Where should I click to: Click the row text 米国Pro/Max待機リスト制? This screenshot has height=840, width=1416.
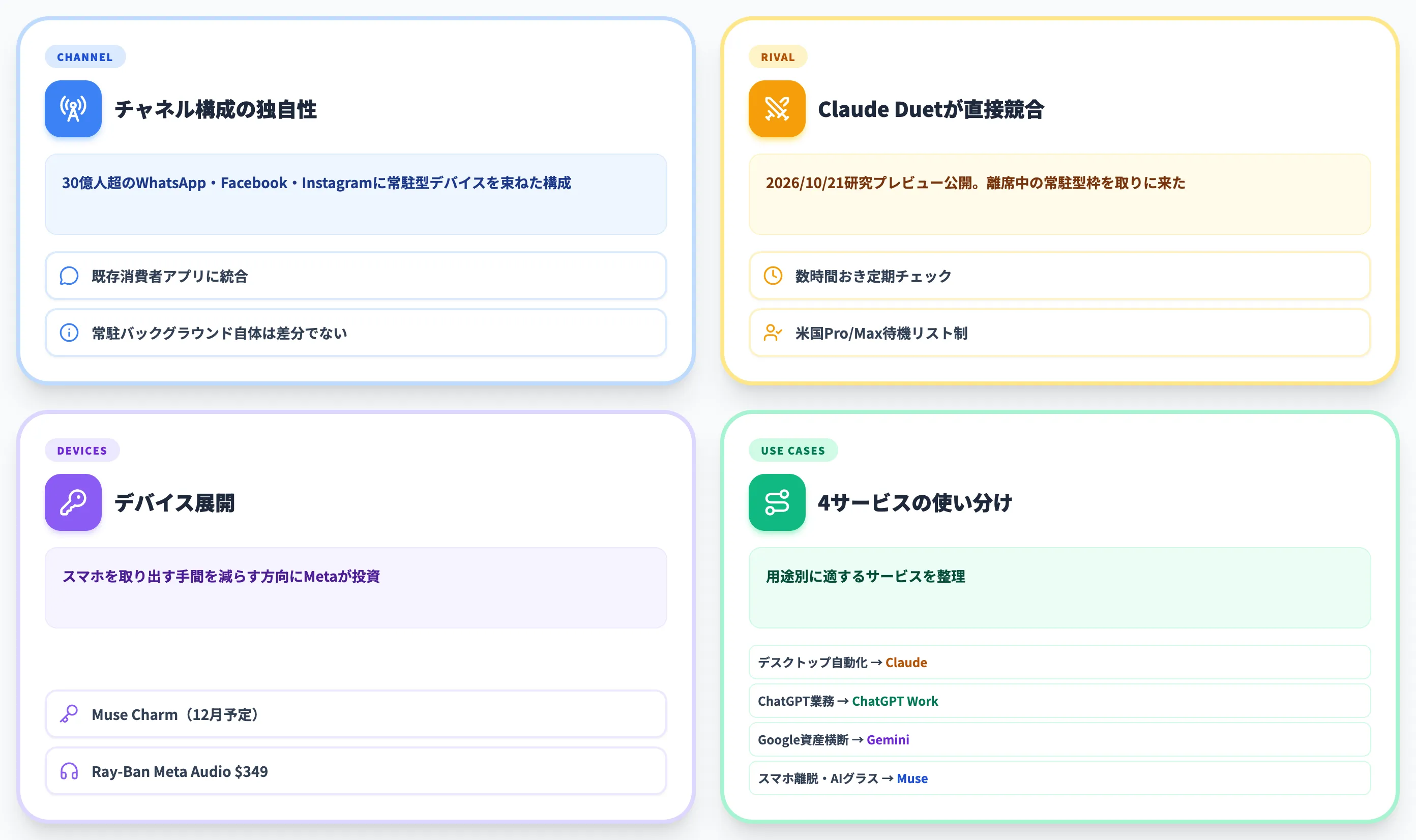[881, 334]
